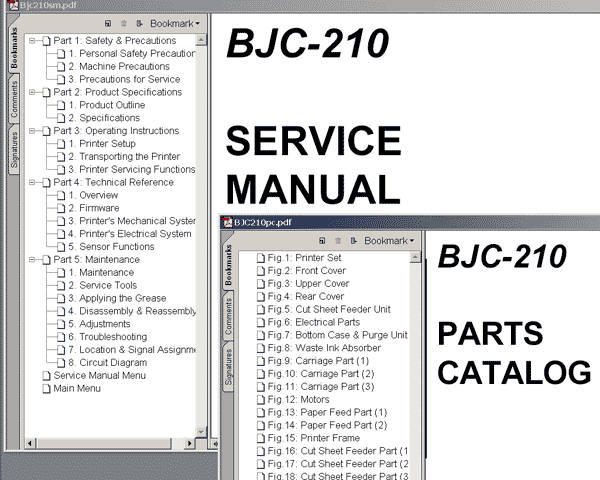Open Fig.2: Front Cover bookmark
Viewport: 600px width, 480px height.
tap(307, 271)
